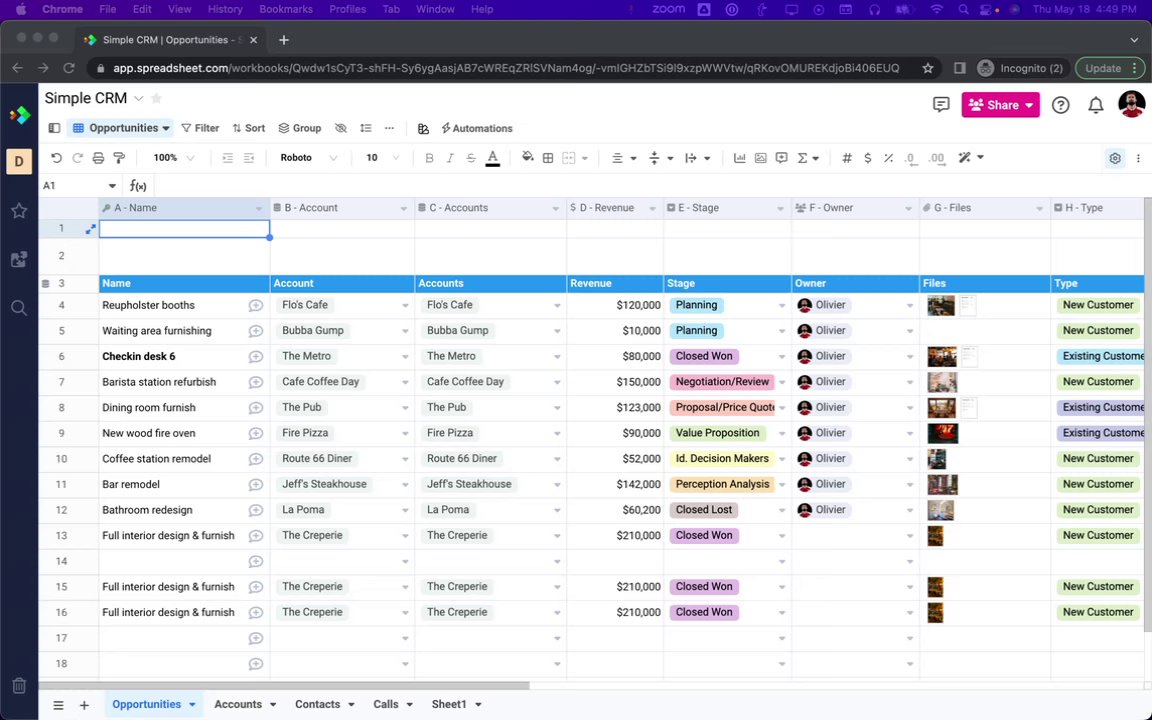
Task: Open the zoom level 100% dropdown
Action: point(173,158)
